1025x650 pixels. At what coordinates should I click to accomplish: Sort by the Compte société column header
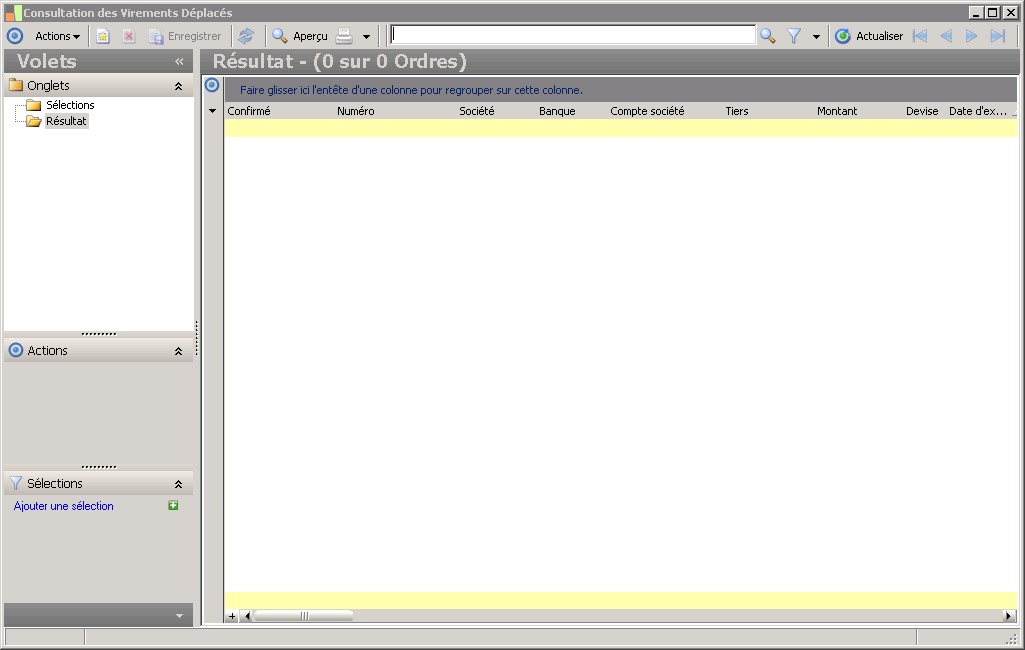click(647, 111)
